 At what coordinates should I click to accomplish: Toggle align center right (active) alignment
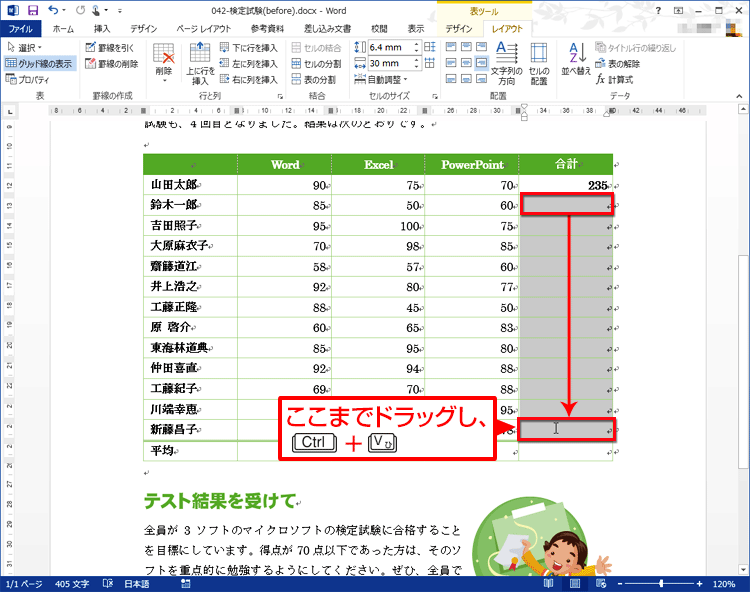point(482,63)
